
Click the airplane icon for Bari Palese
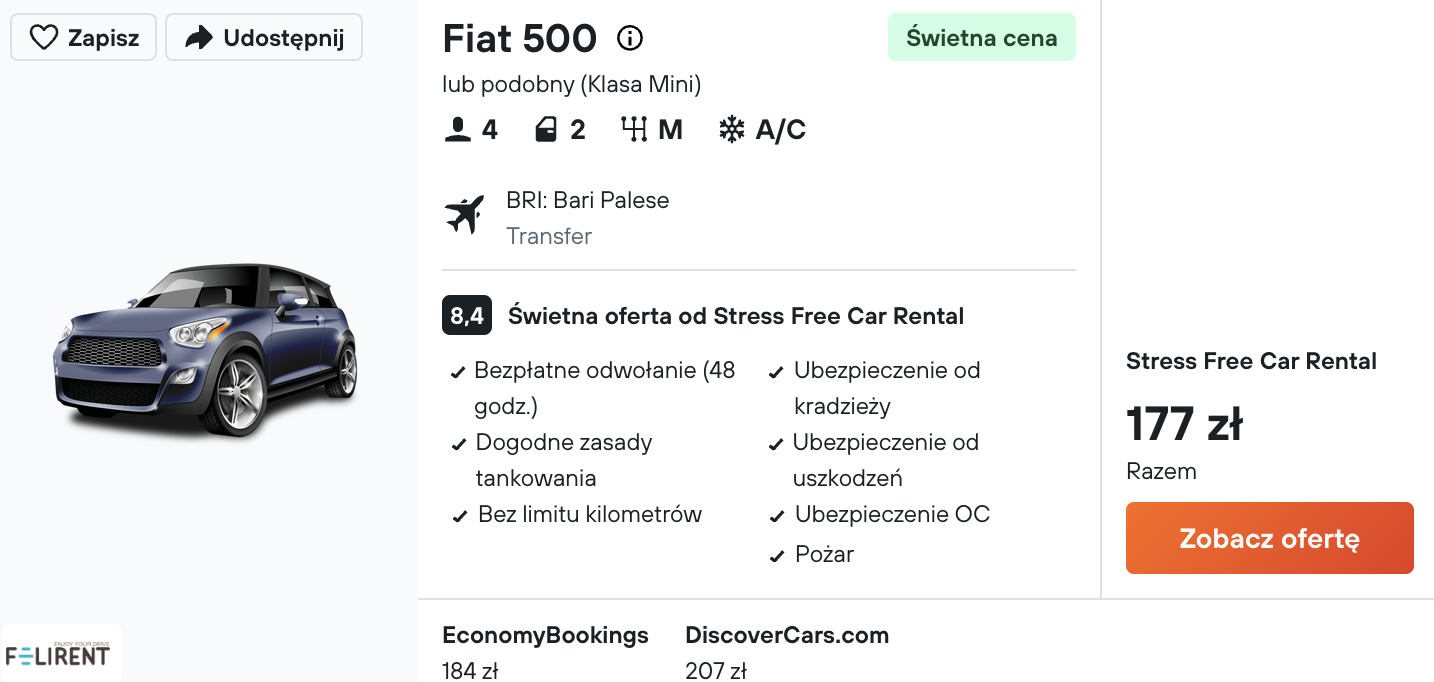point(465,214)
